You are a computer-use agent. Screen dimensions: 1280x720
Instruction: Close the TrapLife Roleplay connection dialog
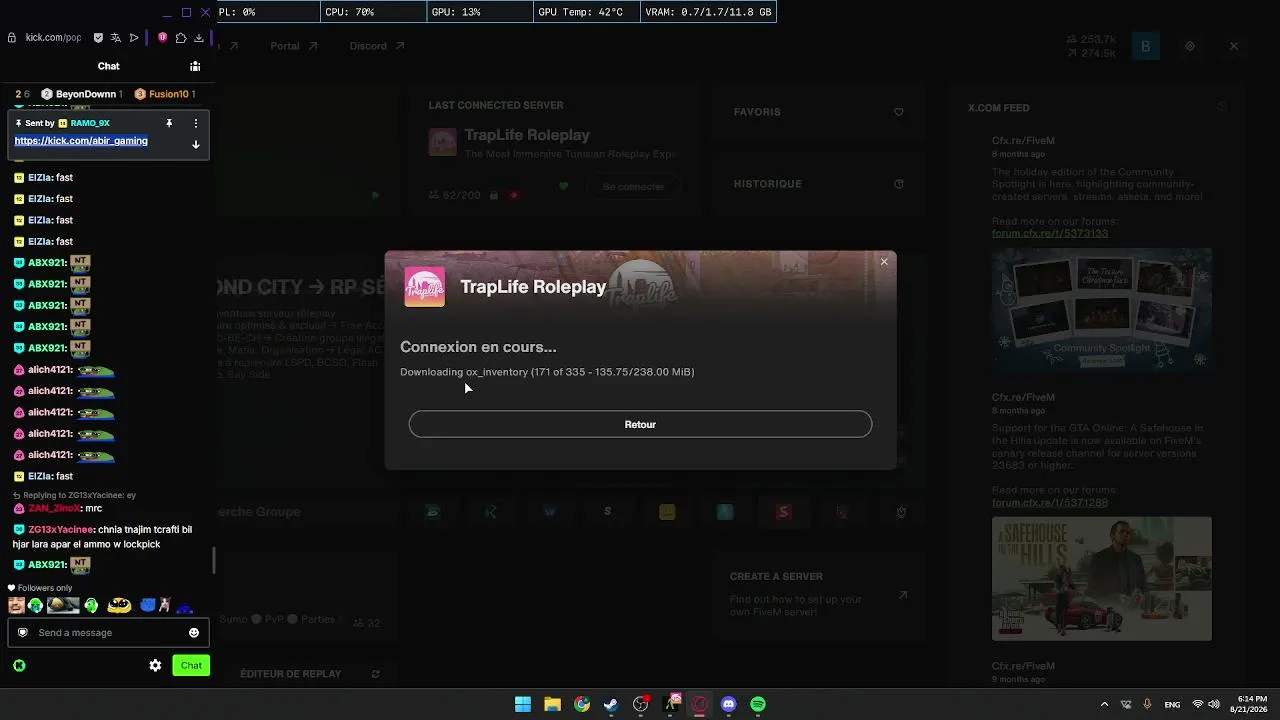pyautogui.click(x=884, y=262)
